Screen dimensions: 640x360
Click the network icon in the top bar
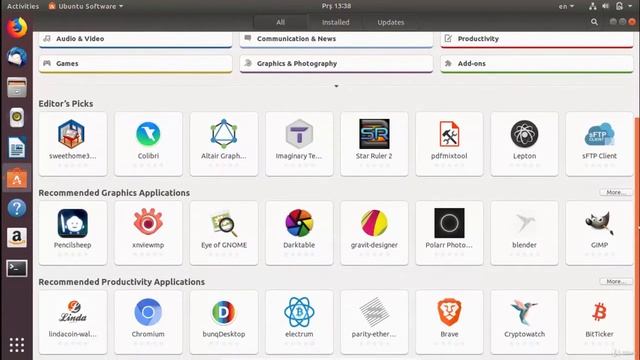(593, 6)
